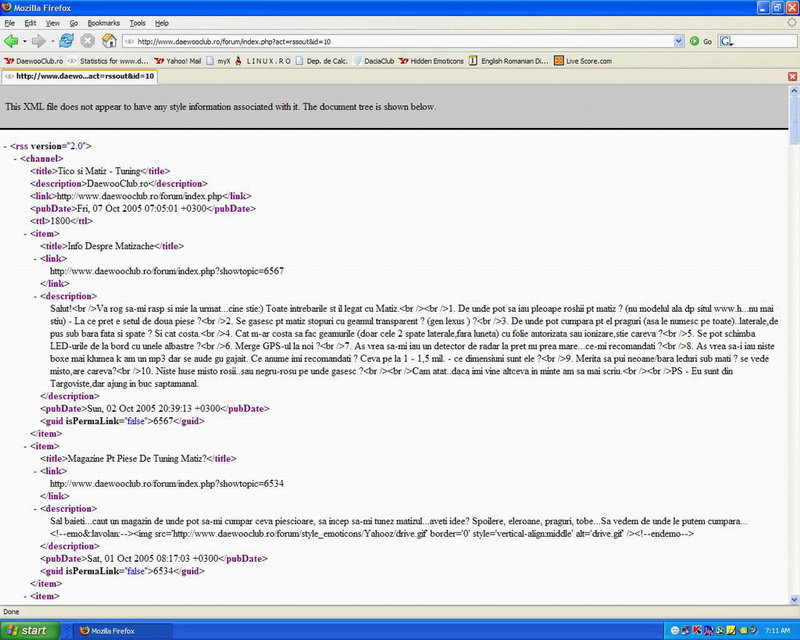Collapse the channel node
Image resolution: width=800 pixels, height=640 pixels.
click(15, 159)
